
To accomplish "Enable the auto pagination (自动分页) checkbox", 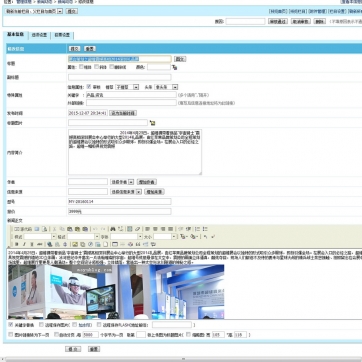I will [x=56, y=334].
